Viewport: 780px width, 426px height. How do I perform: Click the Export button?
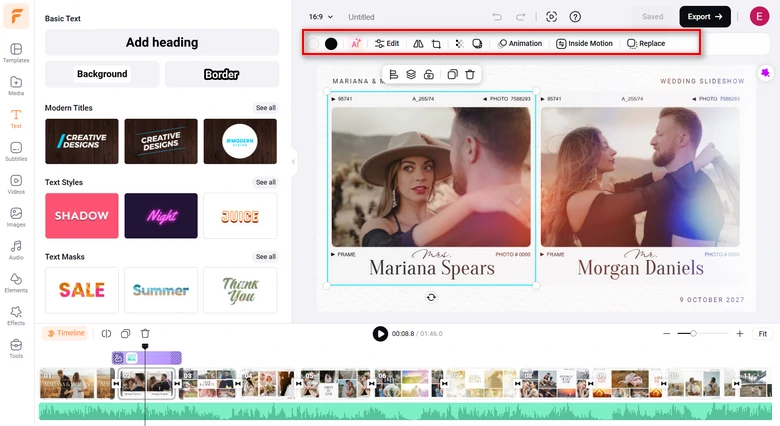click(705, 16)
